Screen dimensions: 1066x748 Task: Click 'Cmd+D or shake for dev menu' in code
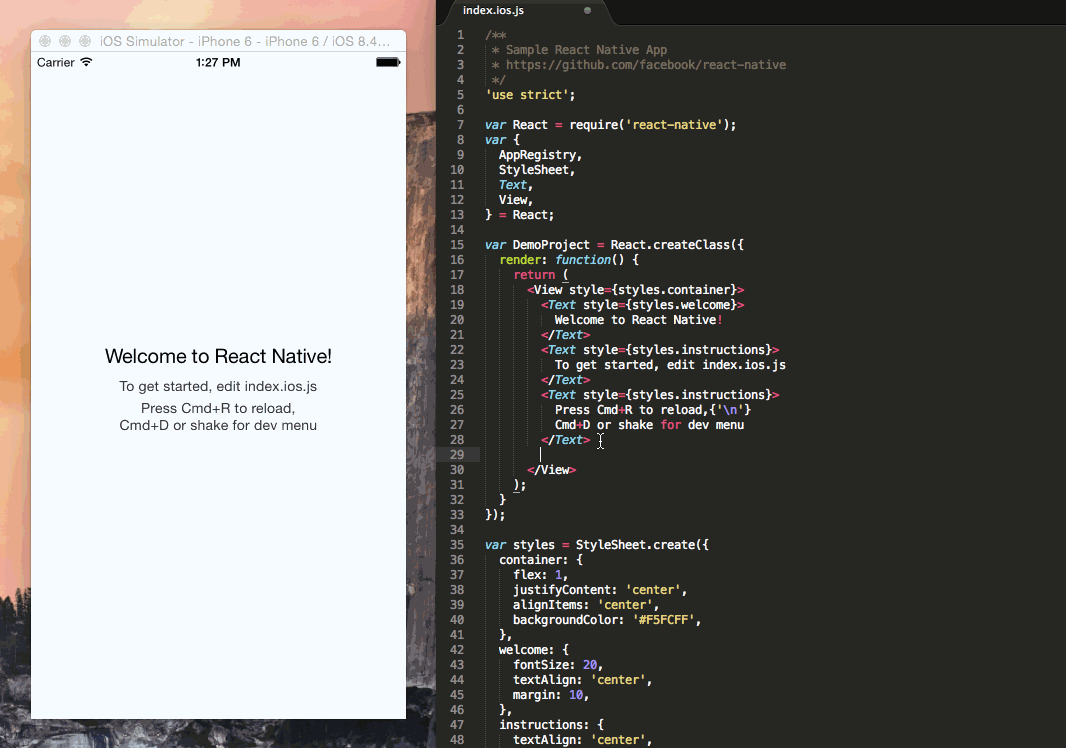pyautogui.click(x=649, y=425)
